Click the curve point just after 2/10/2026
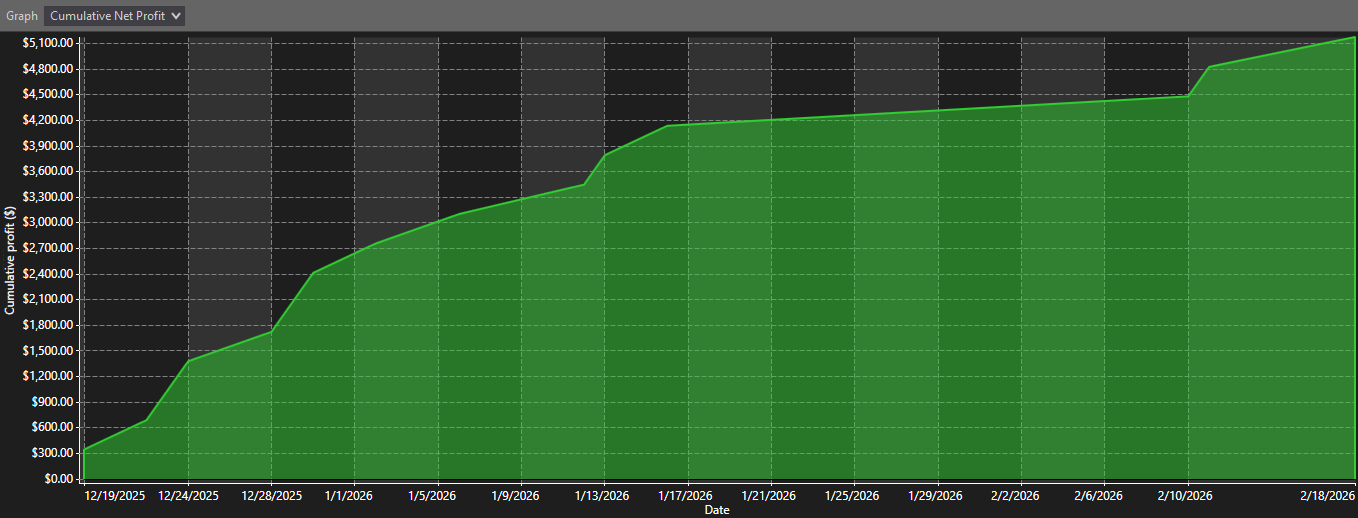The image size is (1358, 518). (x=1210, y=67)
